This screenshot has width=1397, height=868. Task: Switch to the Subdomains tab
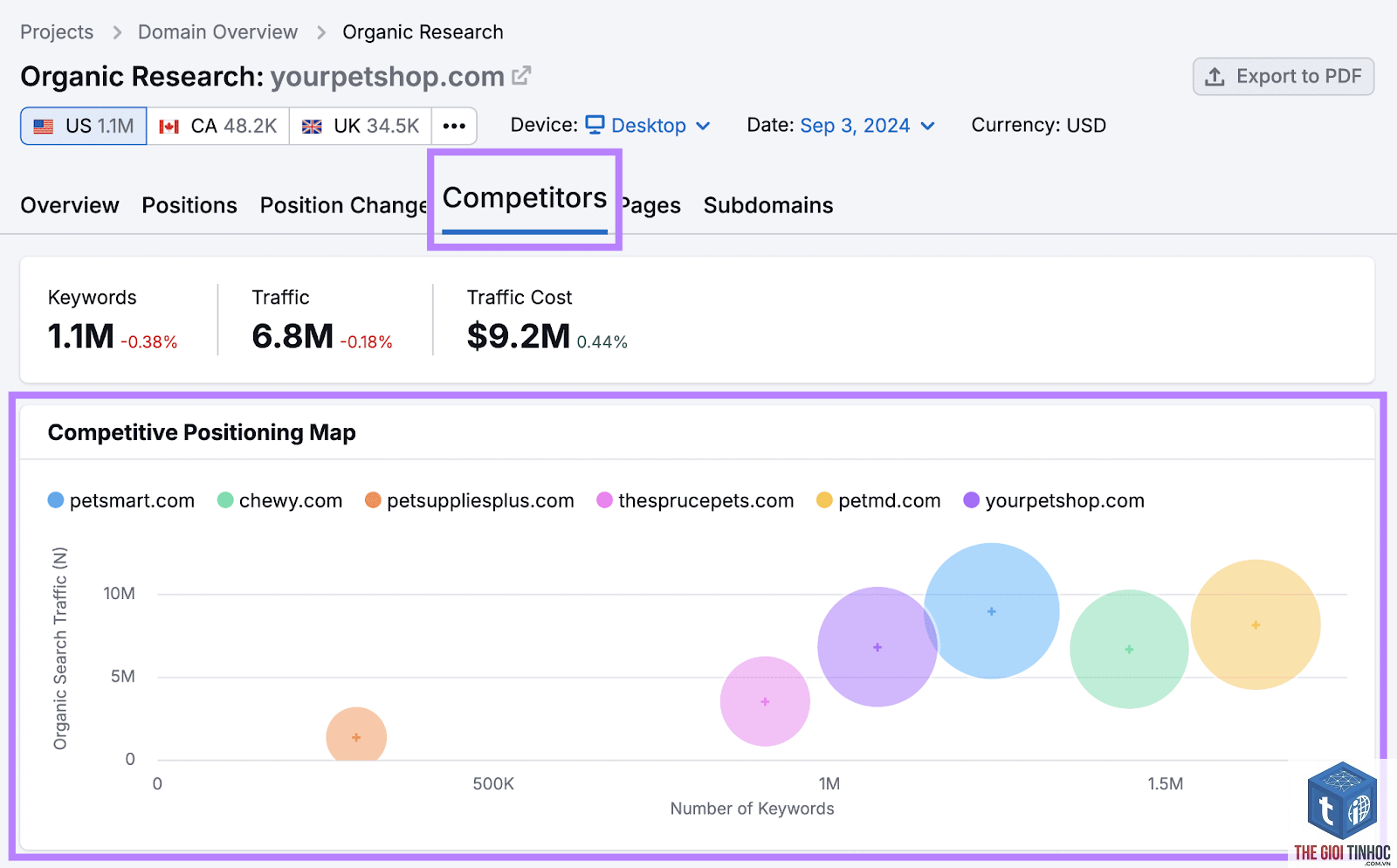[768, 205]
